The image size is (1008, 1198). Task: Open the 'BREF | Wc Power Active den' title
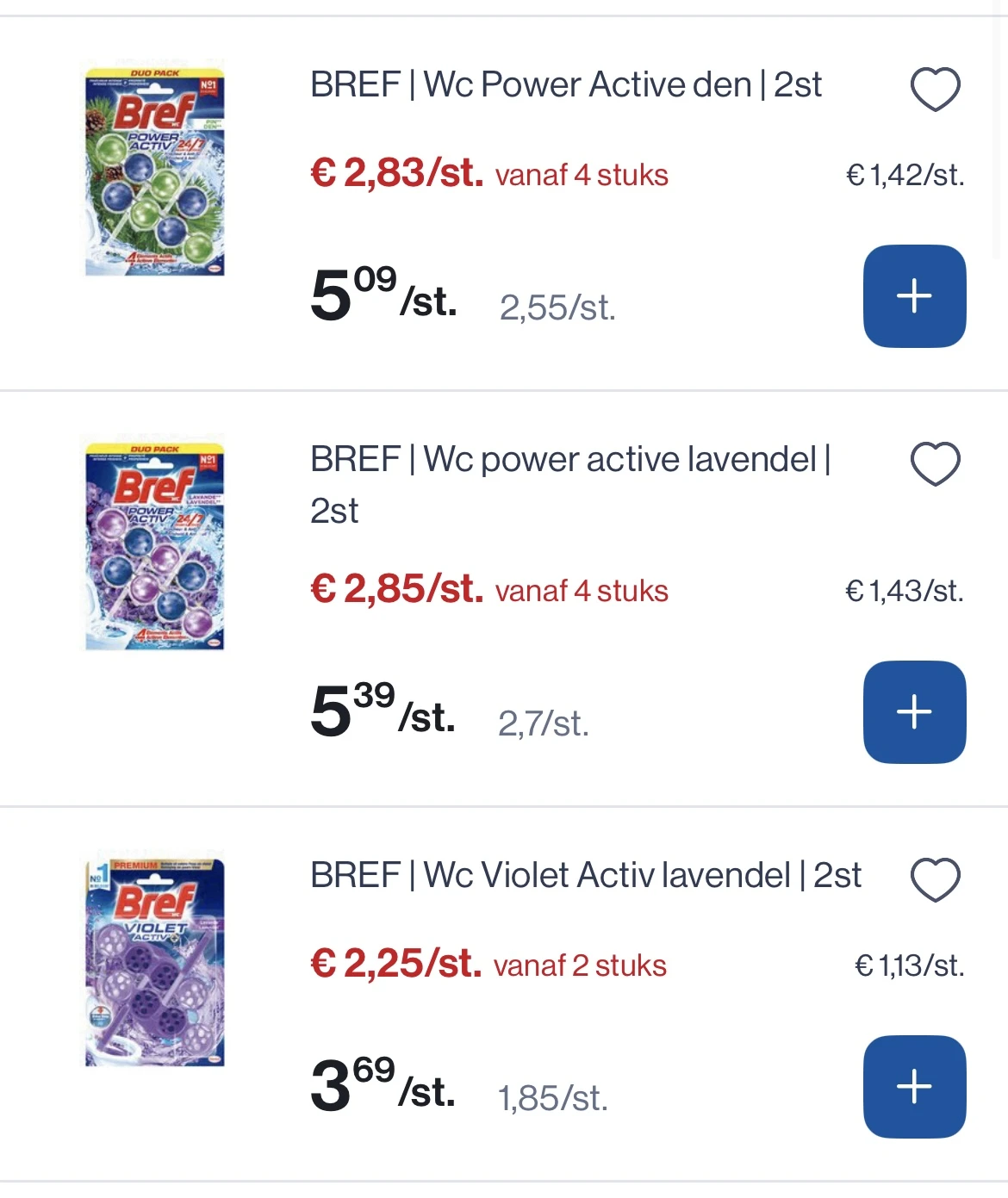pyautogui.click(x=565, y=85)
